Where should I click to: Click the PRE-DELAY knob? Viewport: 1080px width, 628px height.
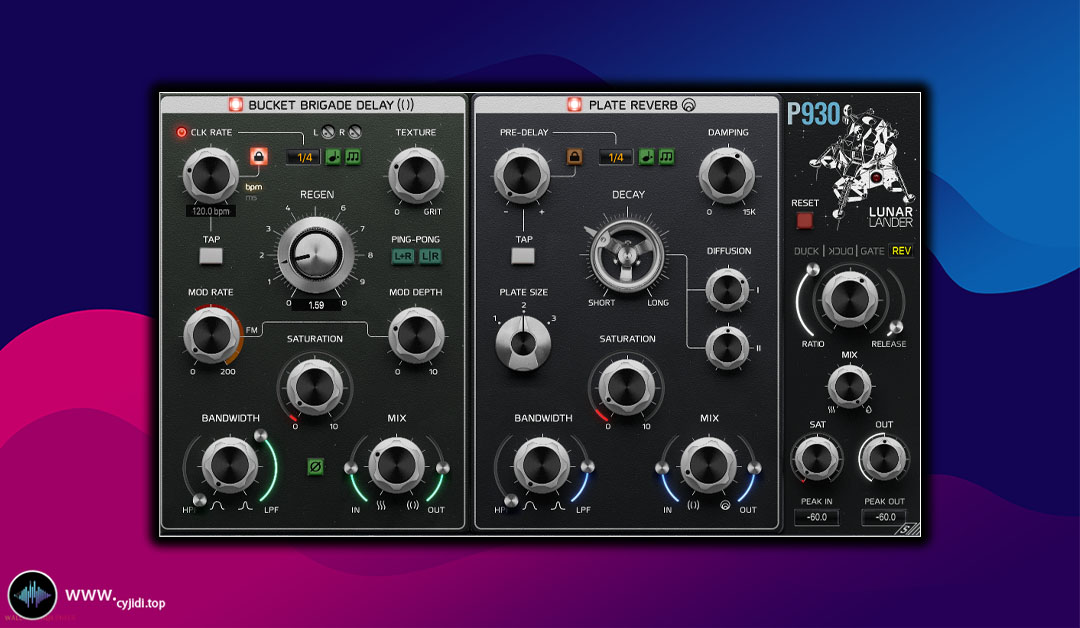[x=522, y=176]
